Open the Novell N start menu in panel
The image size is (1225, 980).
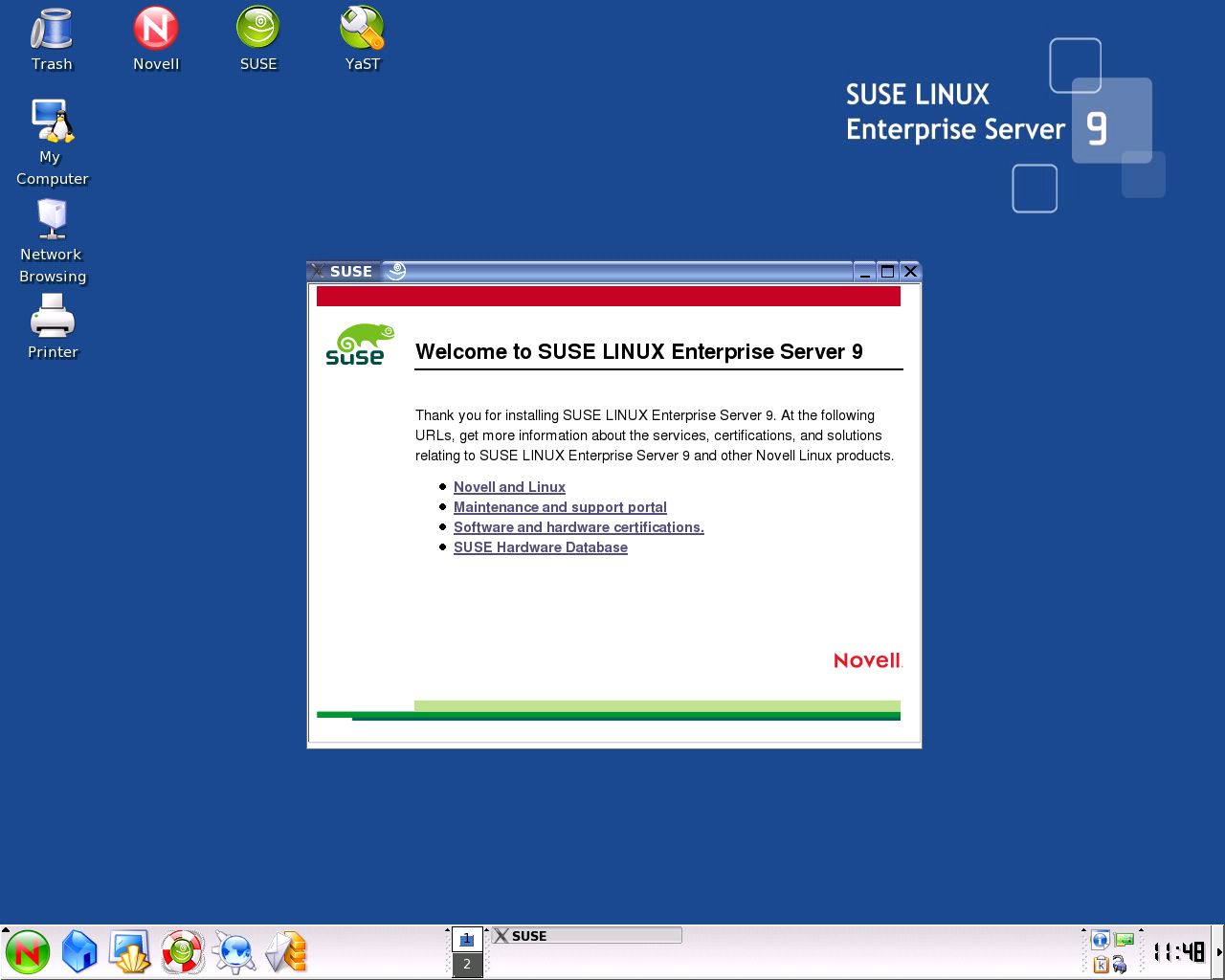tap(28, 952)
